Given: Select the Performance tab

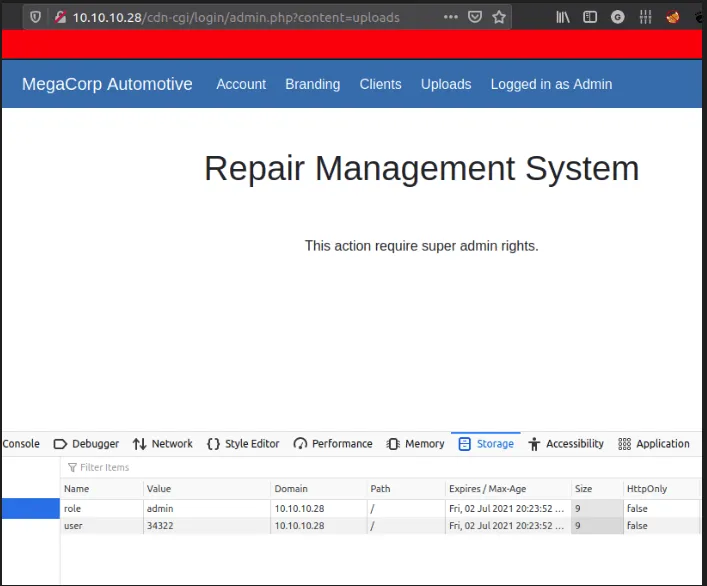Looking at the screenshot, I should click(x=333, y=444).
